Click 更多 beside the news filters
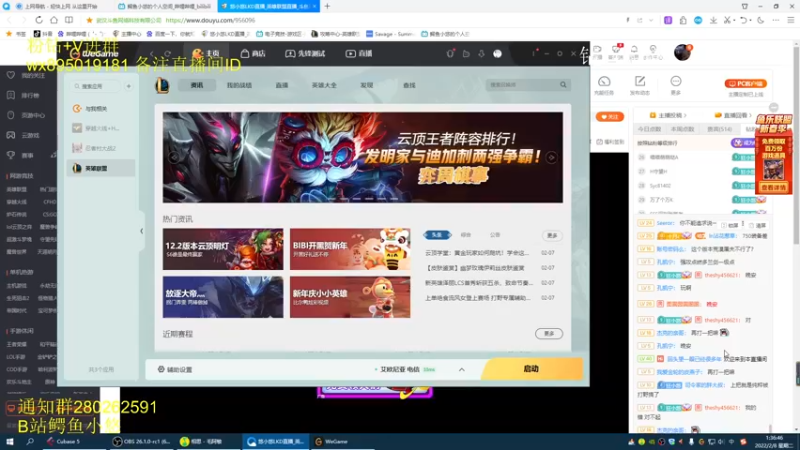 552,235
